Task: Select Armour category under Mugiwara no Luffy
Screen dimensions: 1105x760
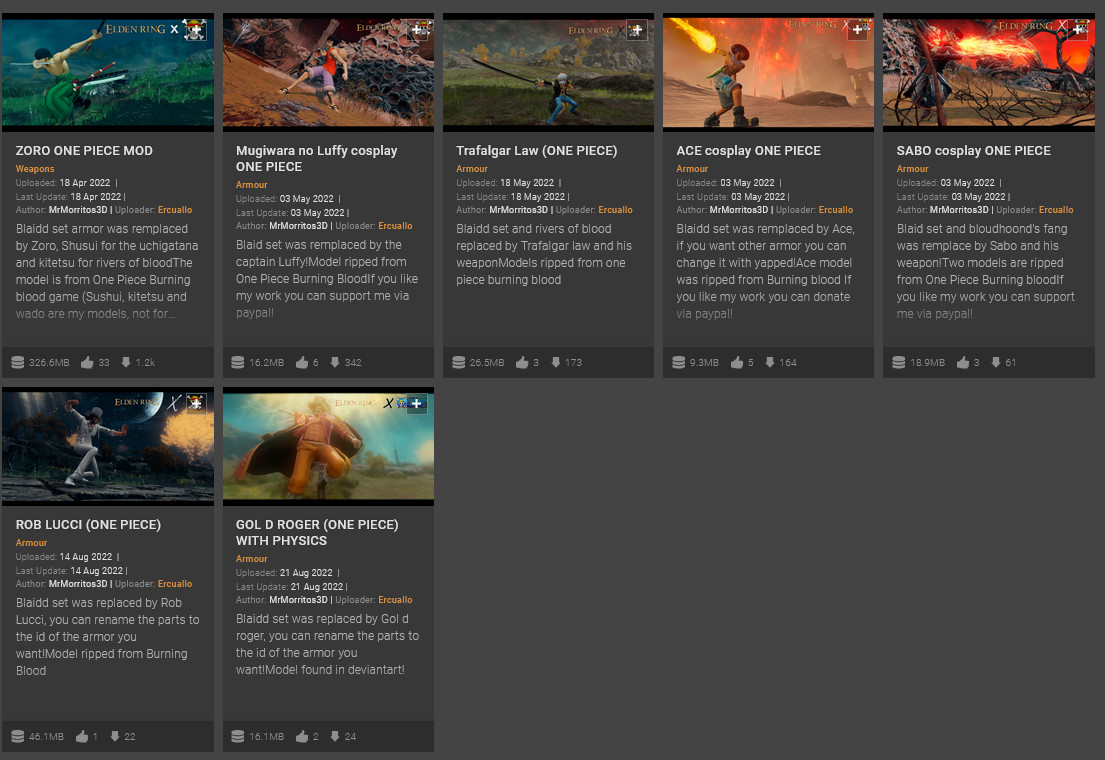Action: [252, 185]
